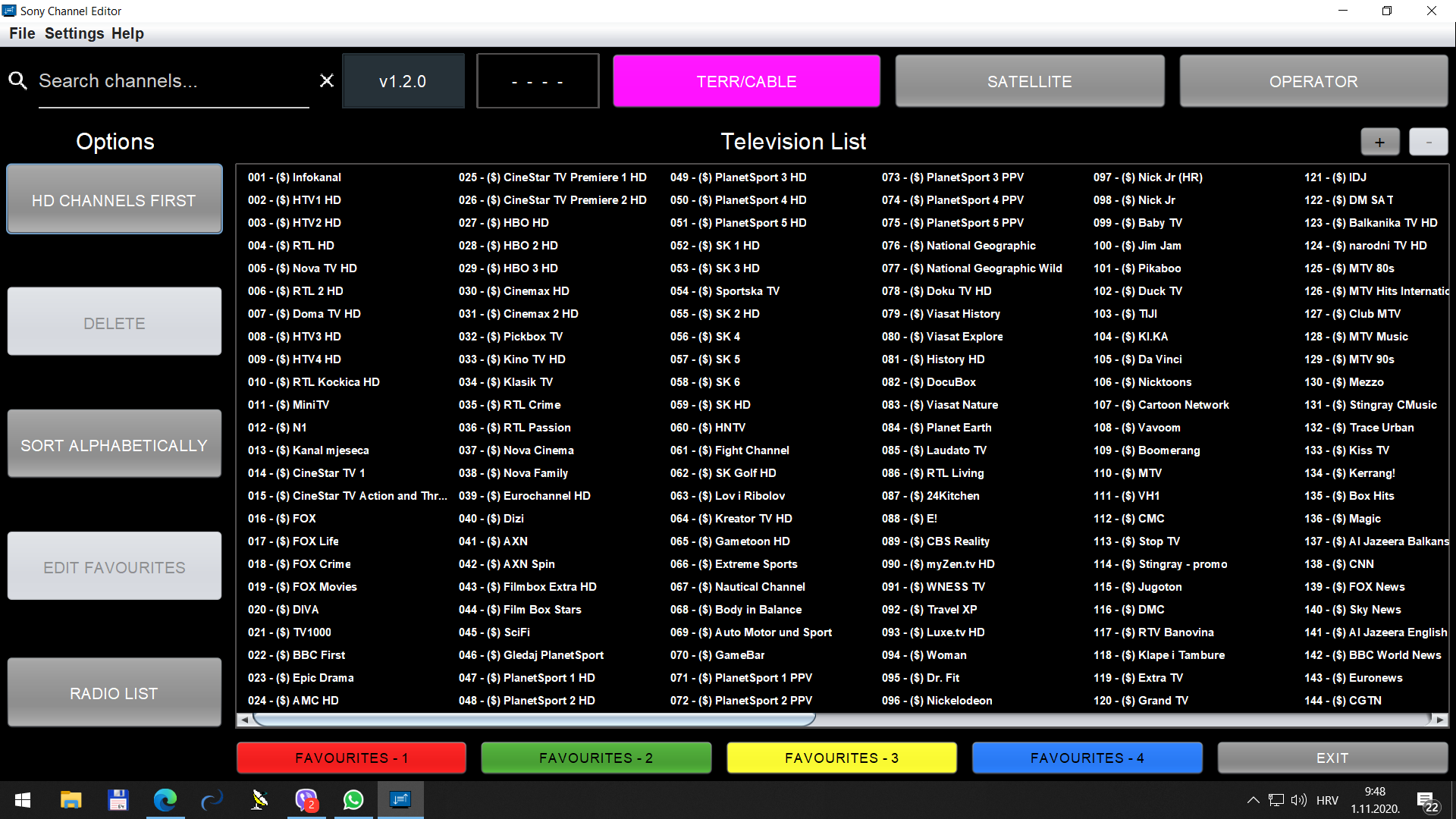Open the floppy disk app on the taskbar
Screen dimensions: 1456x819
point(118,800)
